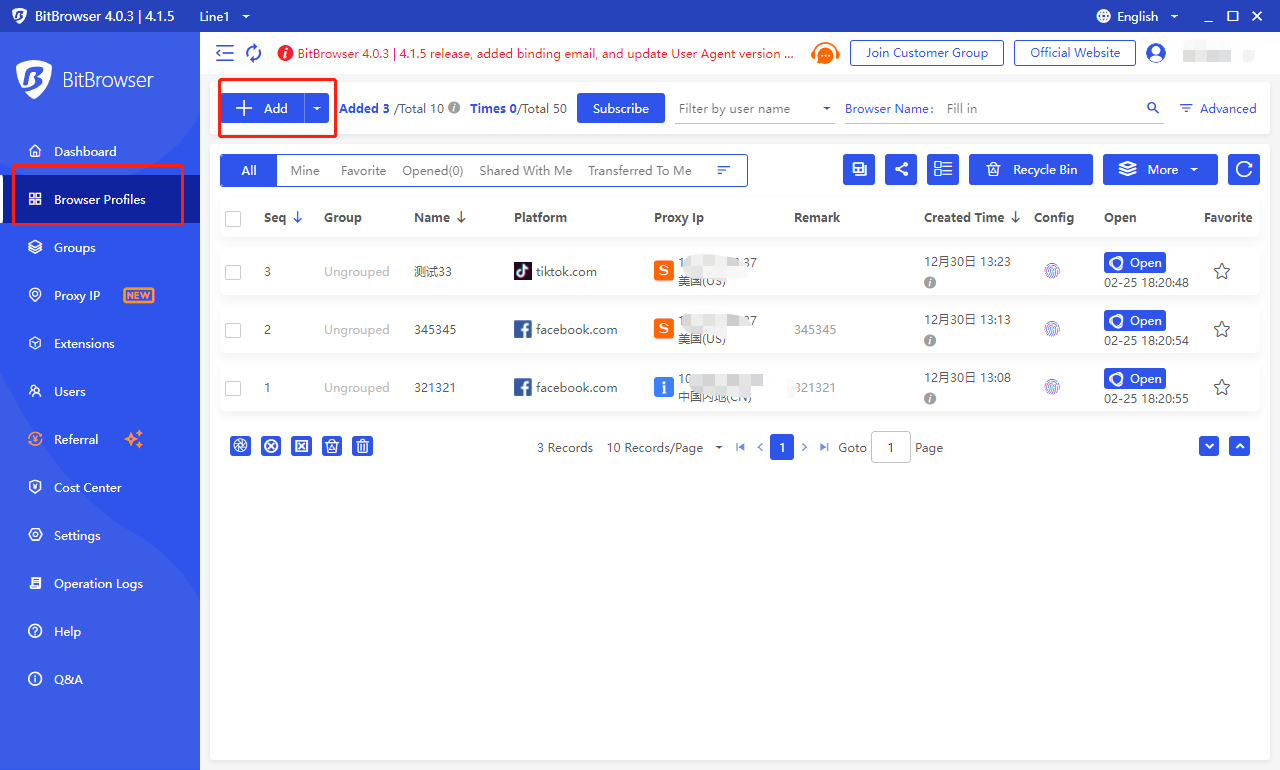Screen dimensions: 1280x770
Task: Click the filter tabs sort icon
Action: pos(724,170)
